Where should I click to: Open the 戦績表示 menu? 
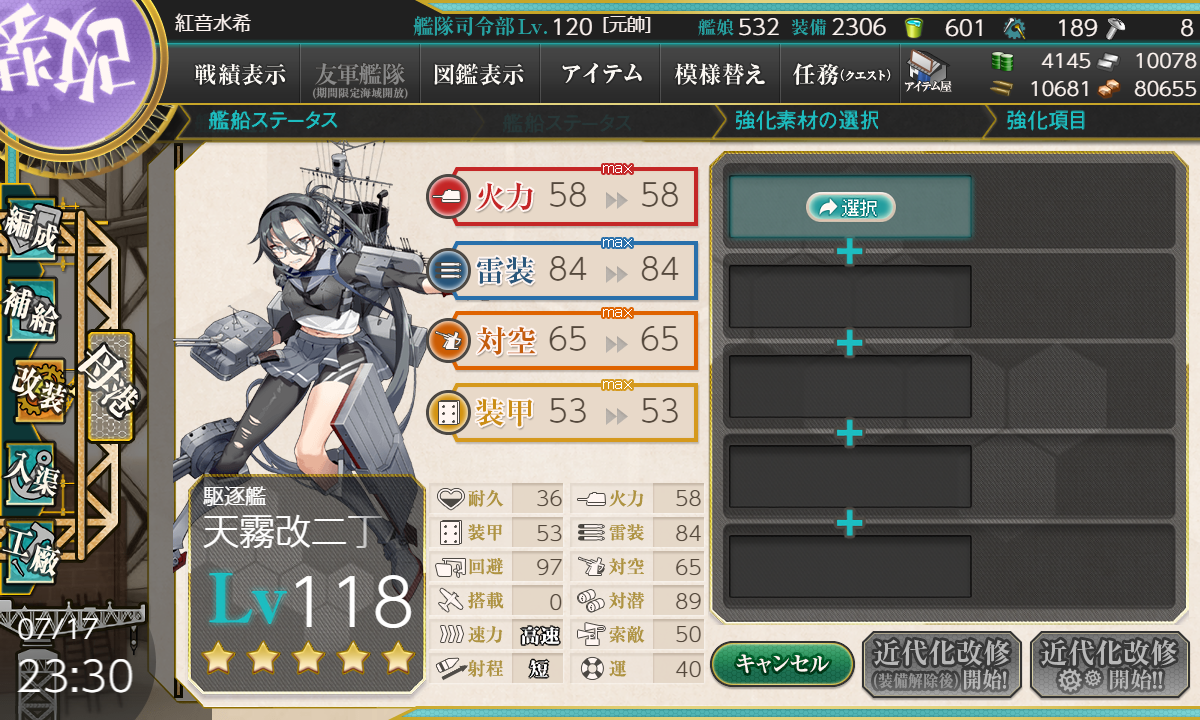point(240,75)
